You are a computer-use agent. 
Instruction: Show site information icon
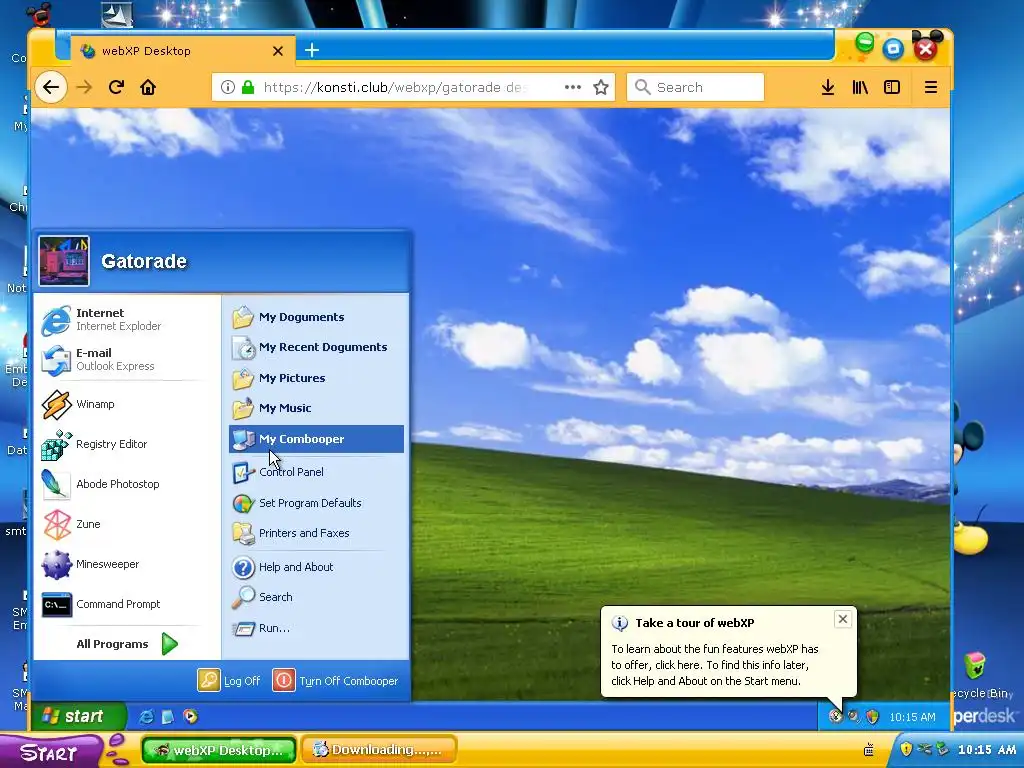tap(227, 88)
